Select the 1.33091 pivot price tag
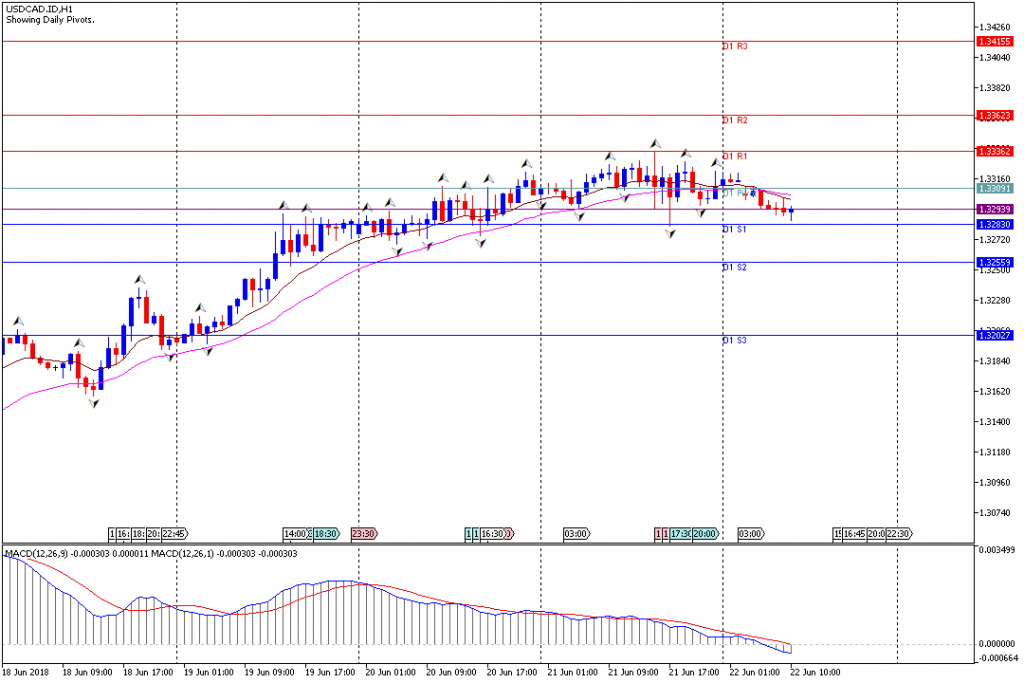Viewport: 1024px width, 683px height. click(995, 189)
